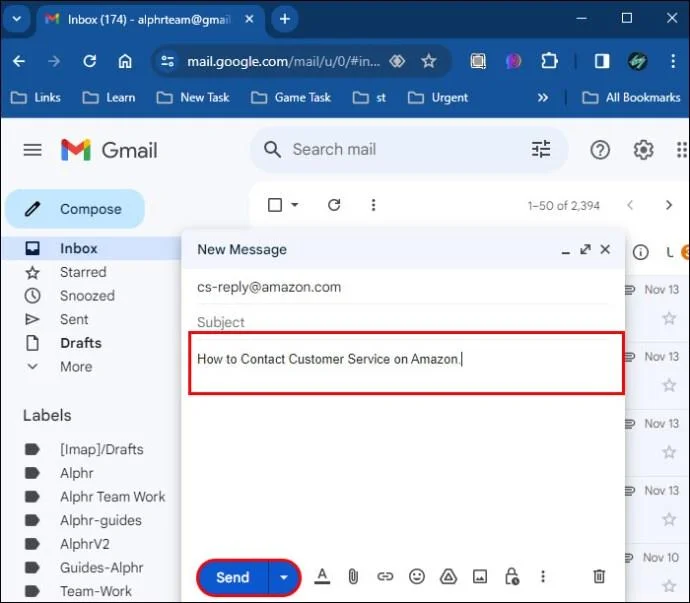This screenshot has height=603, width=690.
Task: Go to the Starred folder
Action: (82, 272)
